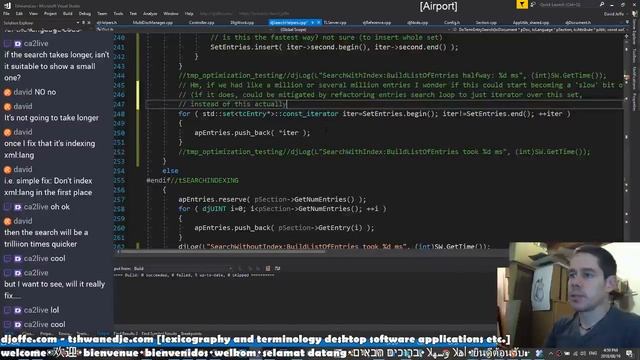Open the Team menu

coord(102,13)
